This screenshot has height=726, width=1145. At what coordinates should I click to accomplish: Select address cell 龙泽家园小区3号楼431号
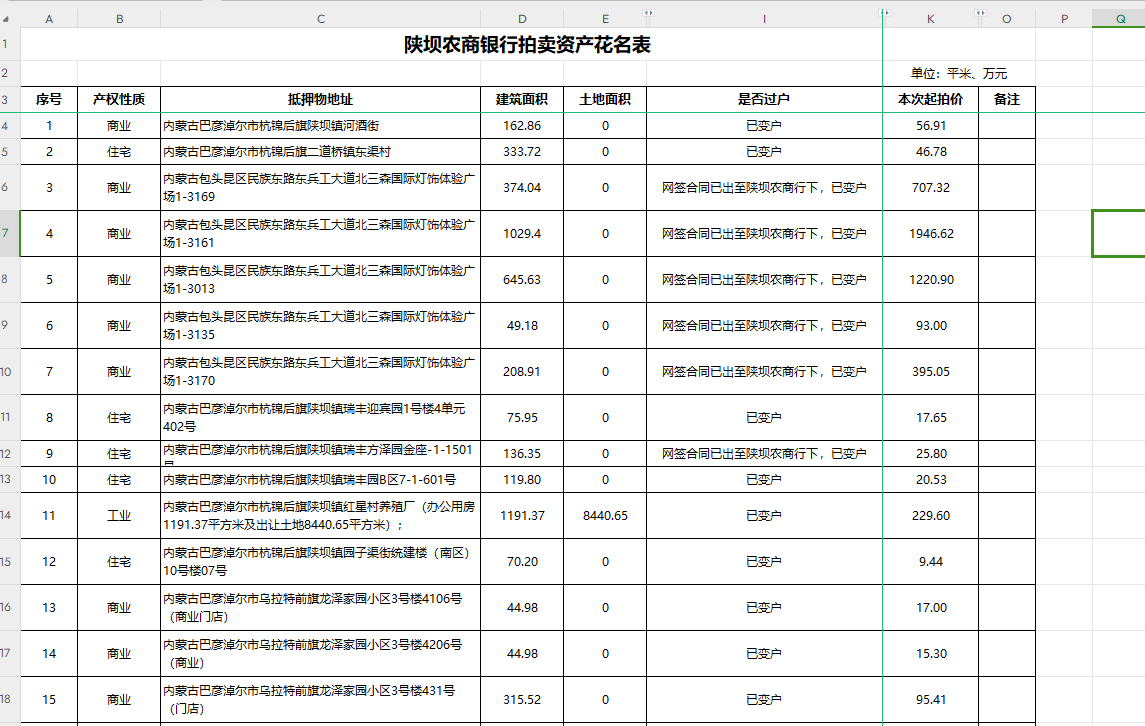click(321, 699)
